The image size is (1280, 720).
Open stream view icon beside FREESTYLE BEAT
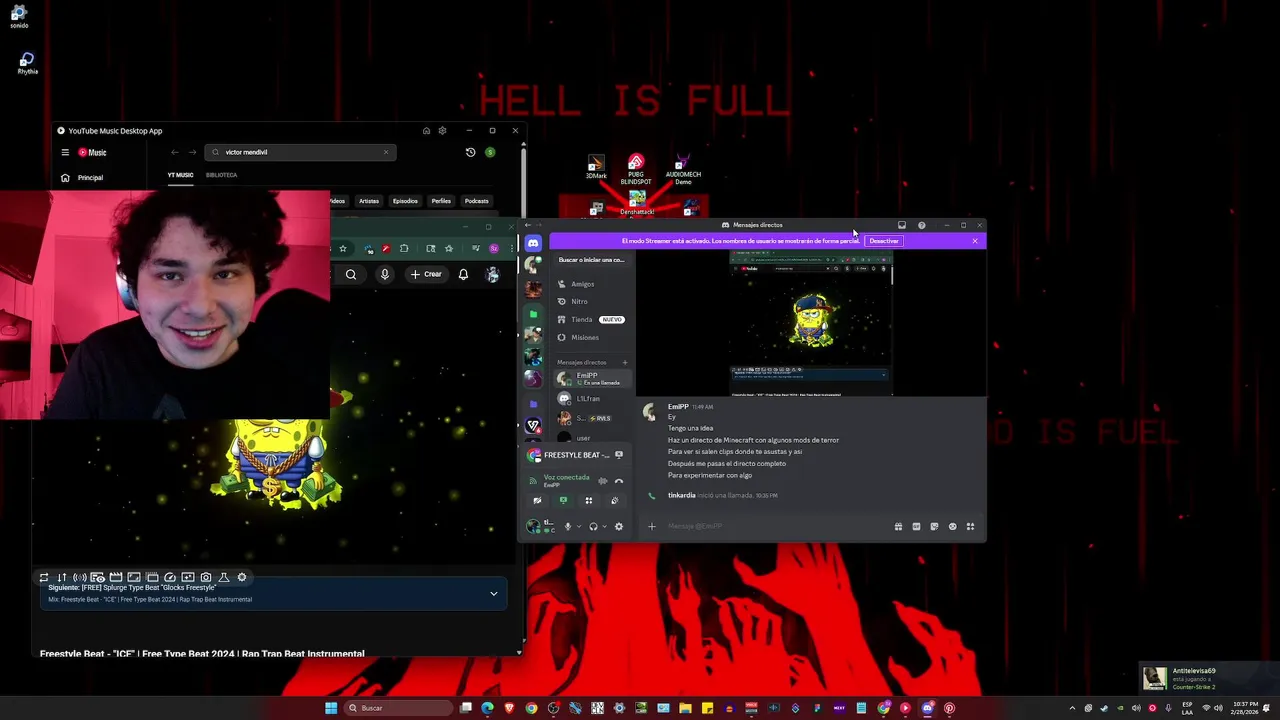tap(619, 455)
